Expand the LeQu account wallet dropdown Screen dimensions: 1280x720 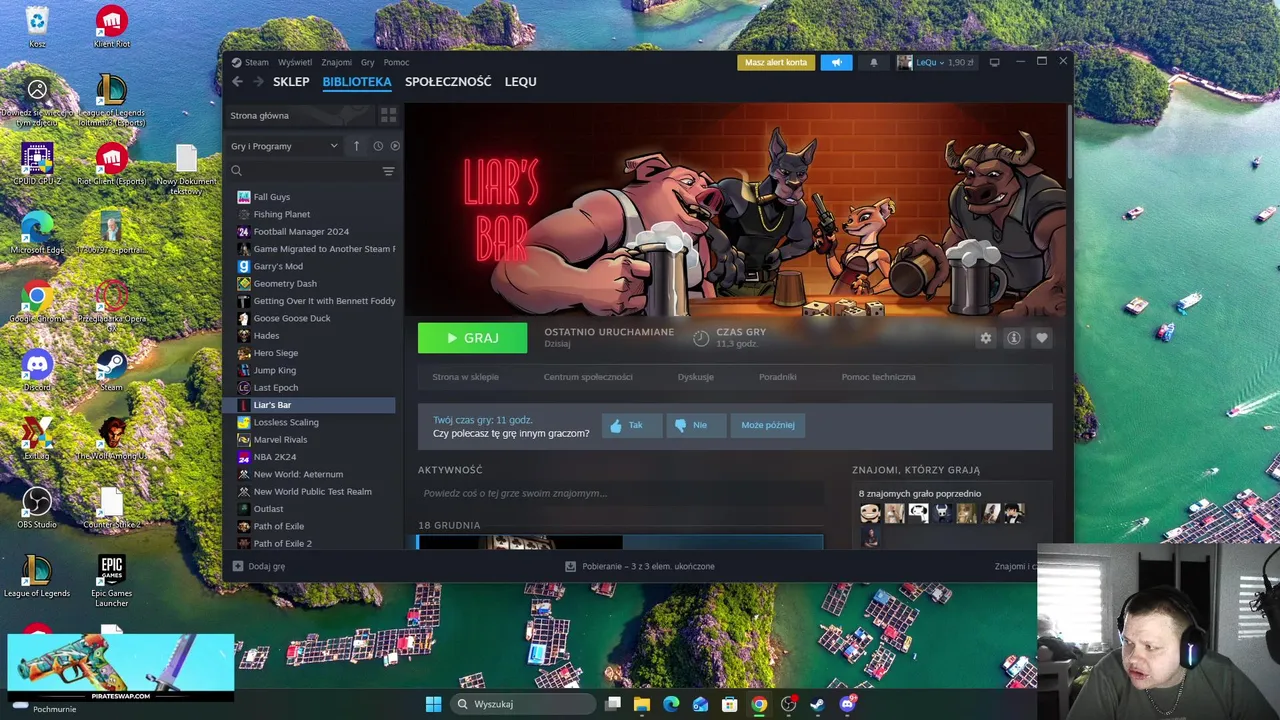tap(944, 62)
